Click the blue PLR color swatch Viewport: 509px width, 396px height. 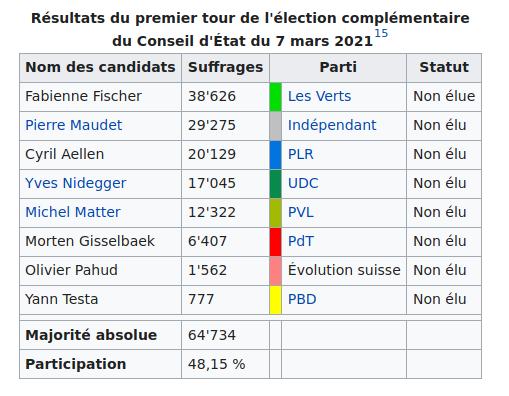click(276, 155)
